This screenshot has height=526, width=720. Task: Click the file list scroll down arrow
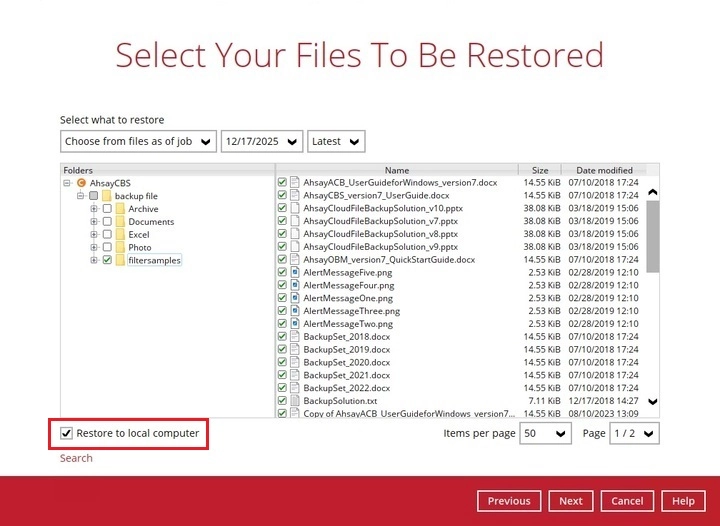click(652, 401)
